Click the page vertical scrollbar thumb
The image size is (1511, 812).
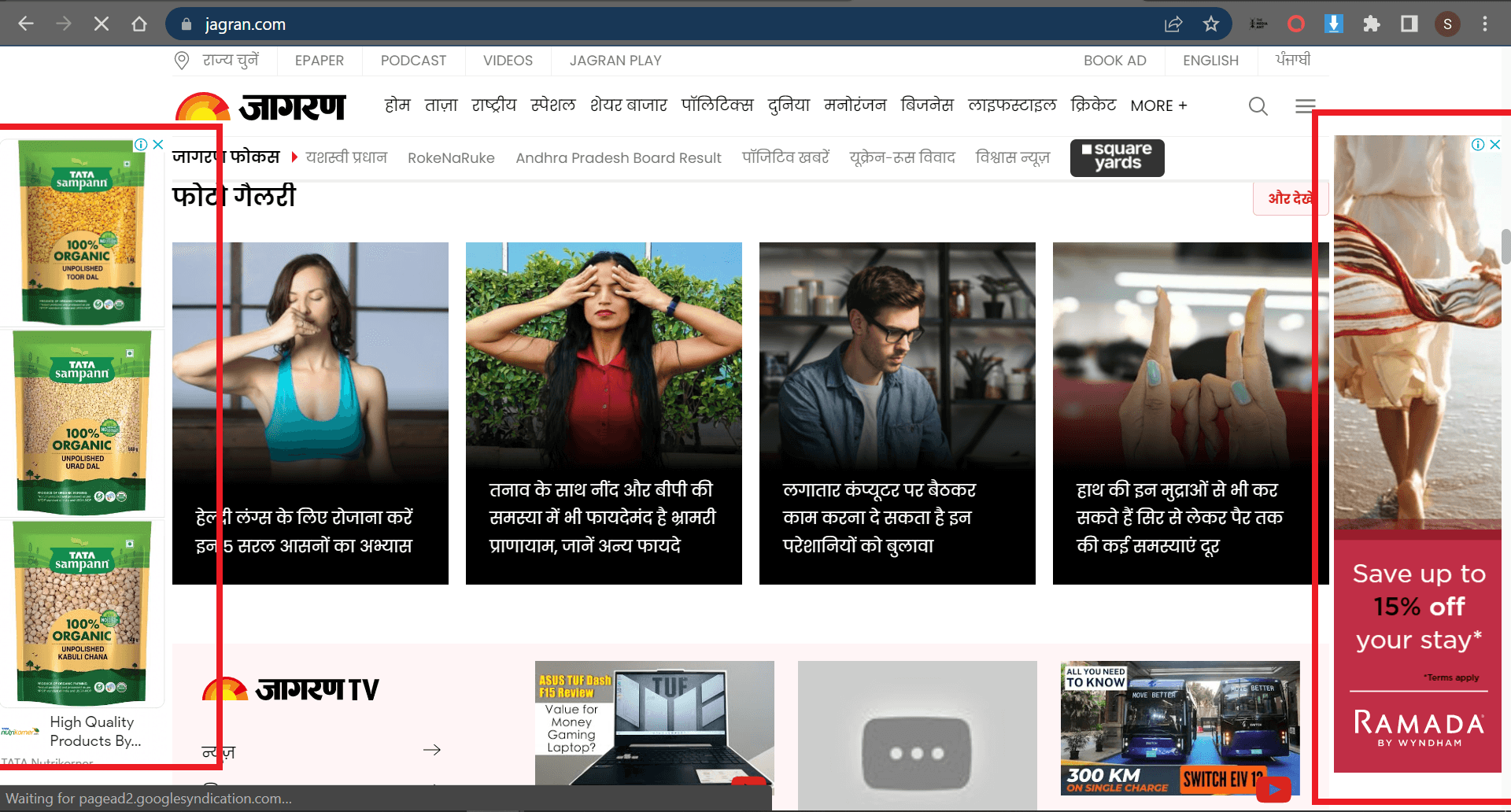click(x=1505, y=246)
